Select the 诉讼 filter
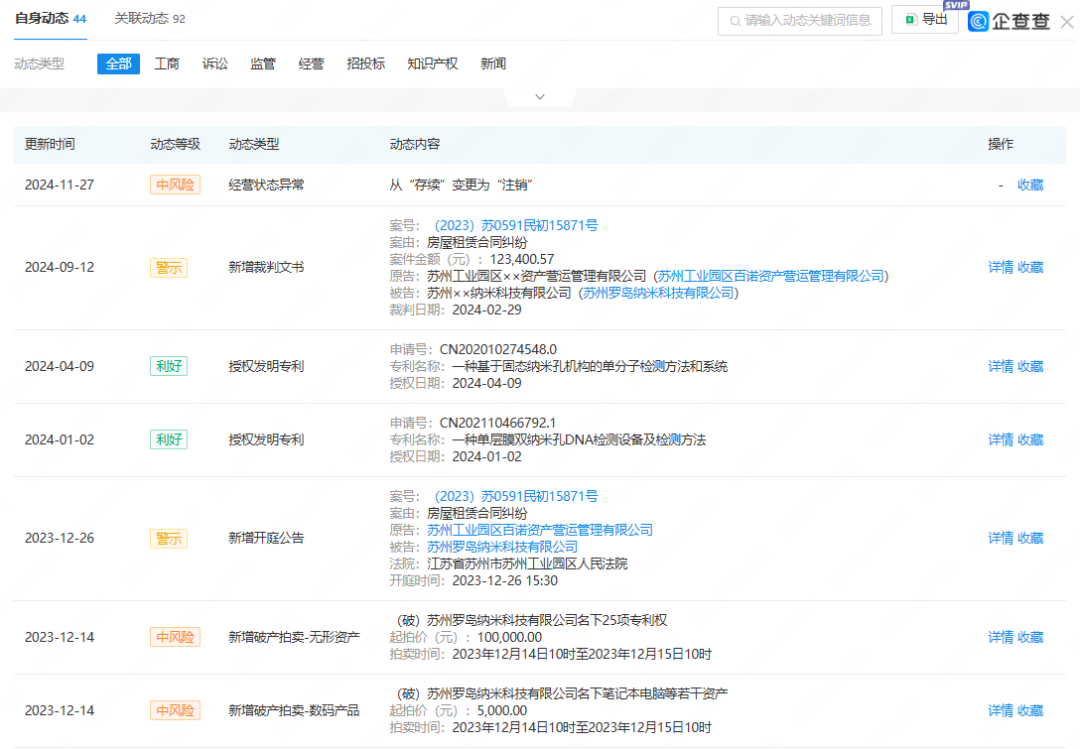The height and width of the screenshot is (749, 1080). [x=215, y=63]
